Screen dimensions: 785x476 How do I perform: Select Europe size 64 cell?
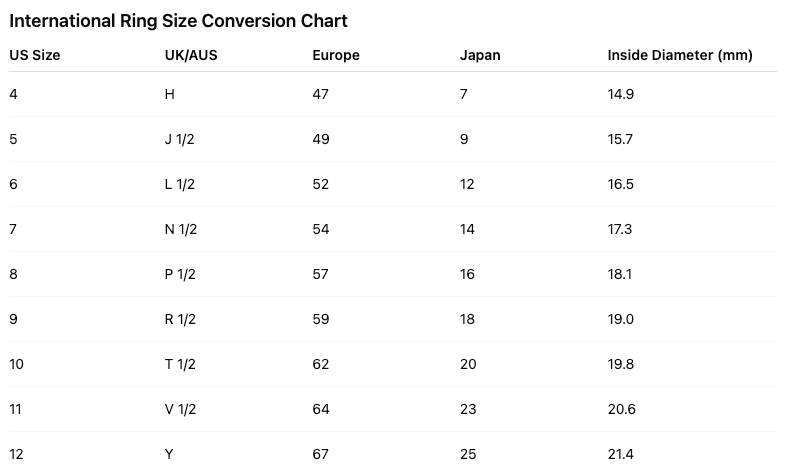click(x=321, y=409)
